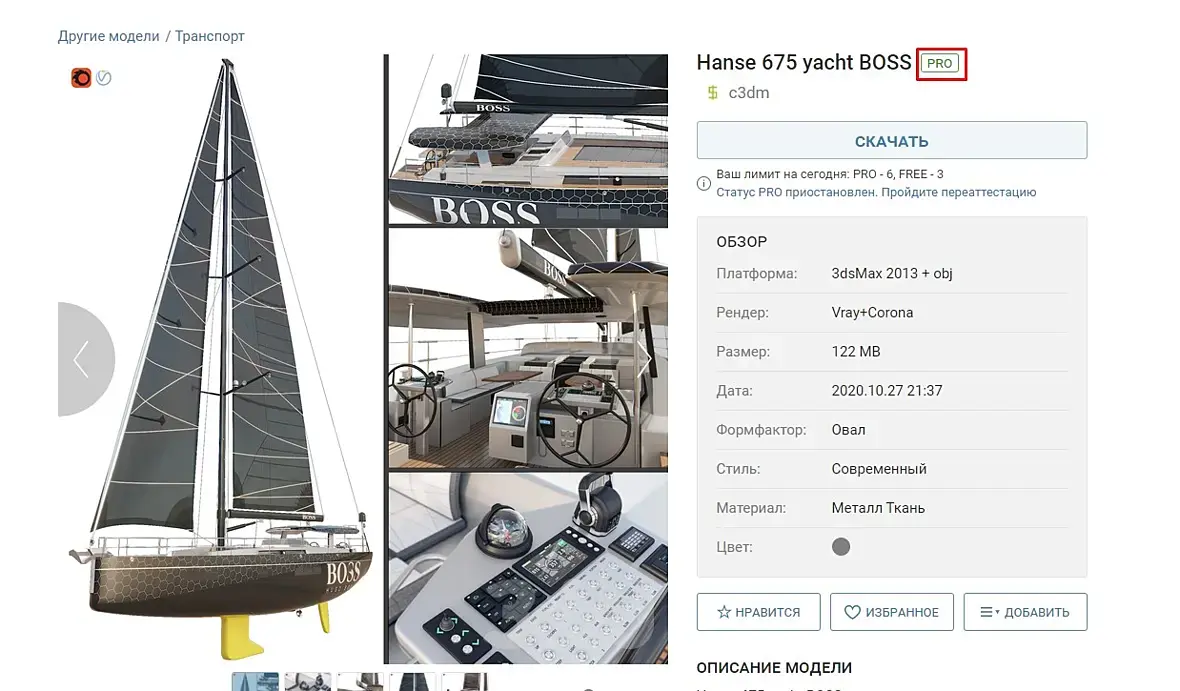Click the heart icon in ИЗБРАННОЕ

tap(852, 612)
